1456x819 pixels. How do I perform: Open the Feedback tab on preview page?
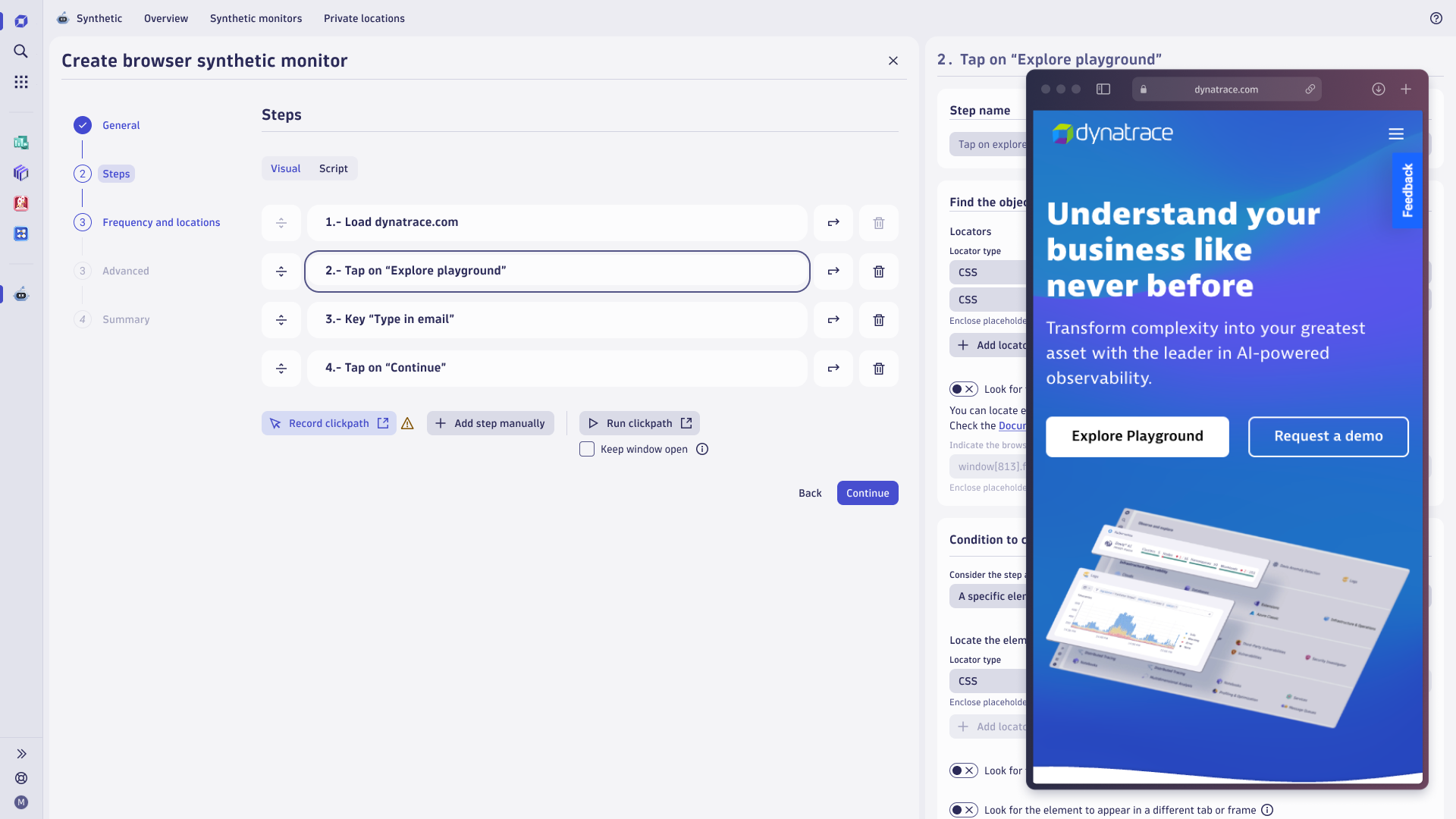tap(1407, 190)
